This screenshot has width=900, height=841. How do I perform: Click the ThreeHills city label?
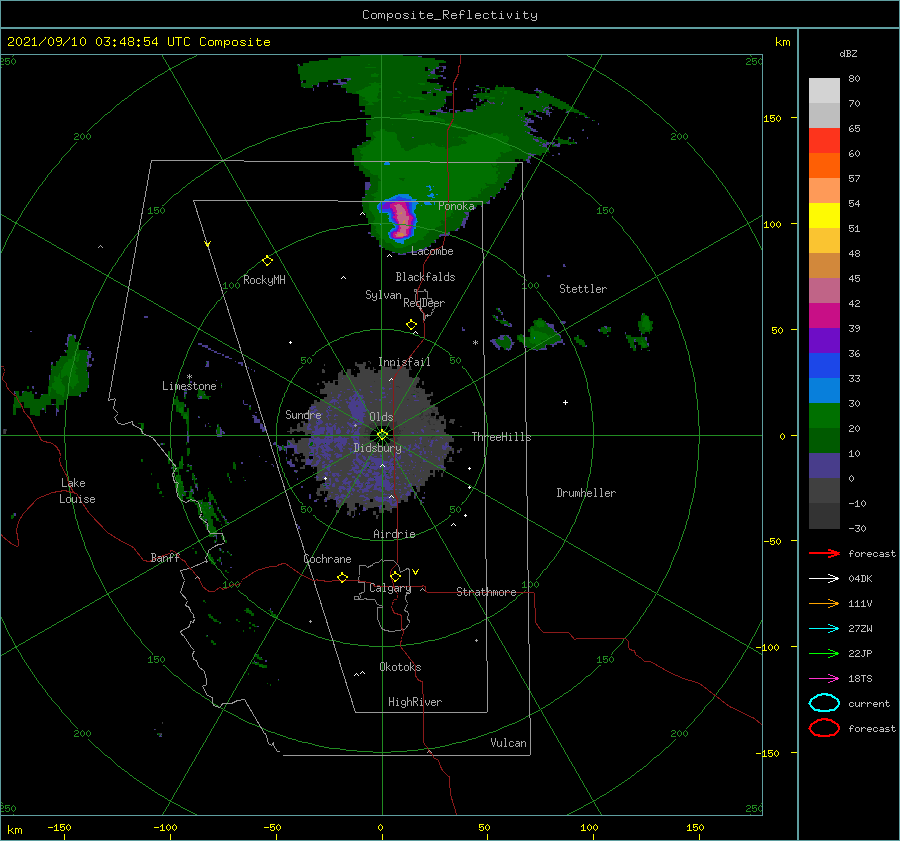501,437
